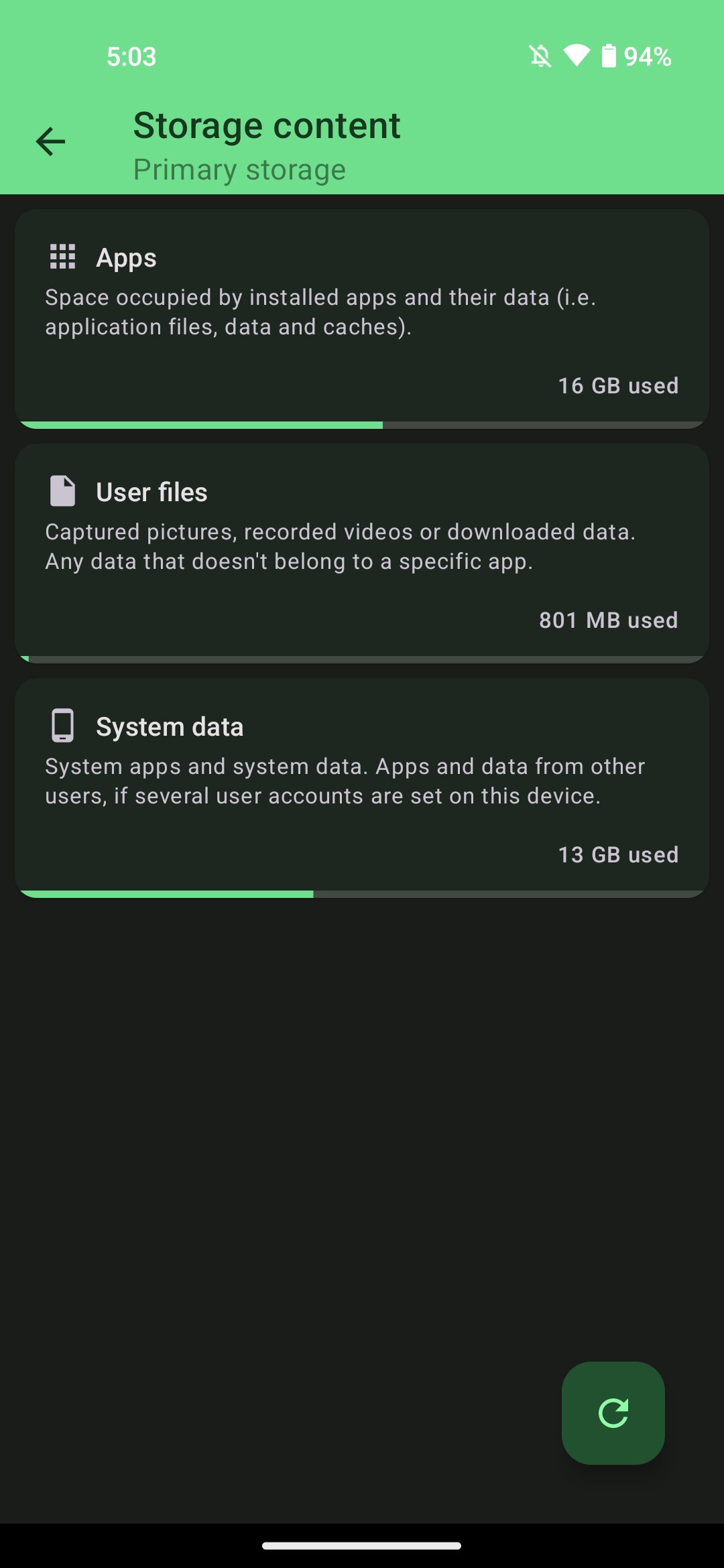Open the Apps storage card
Viewport: 724px width, 1568px height.
[362, 319]
